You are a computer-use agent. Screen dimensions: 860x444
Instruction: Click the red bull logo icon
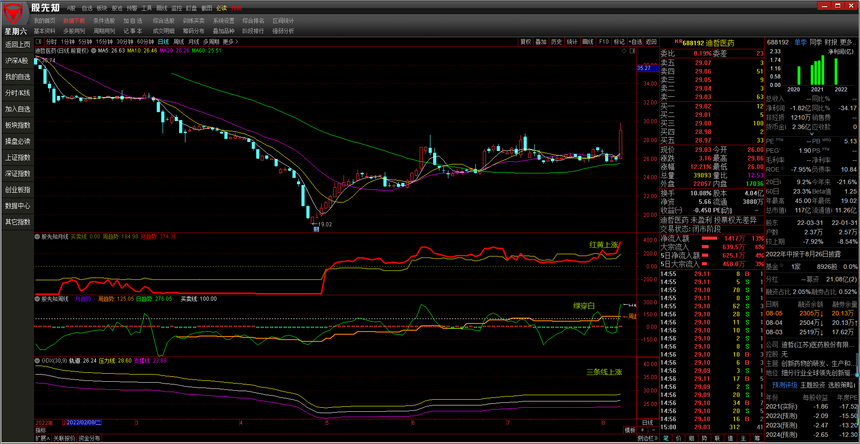15,13
